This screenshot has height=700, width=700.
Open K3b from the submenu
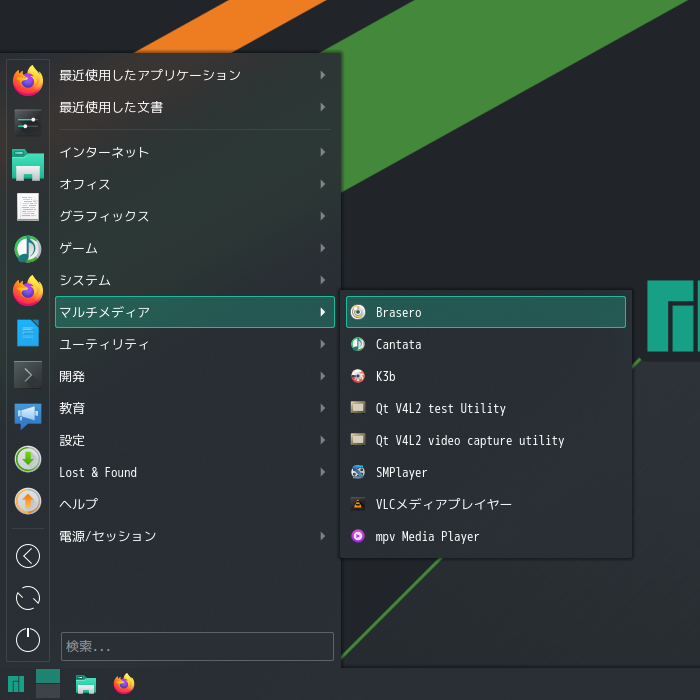click(x=486, y=376)
